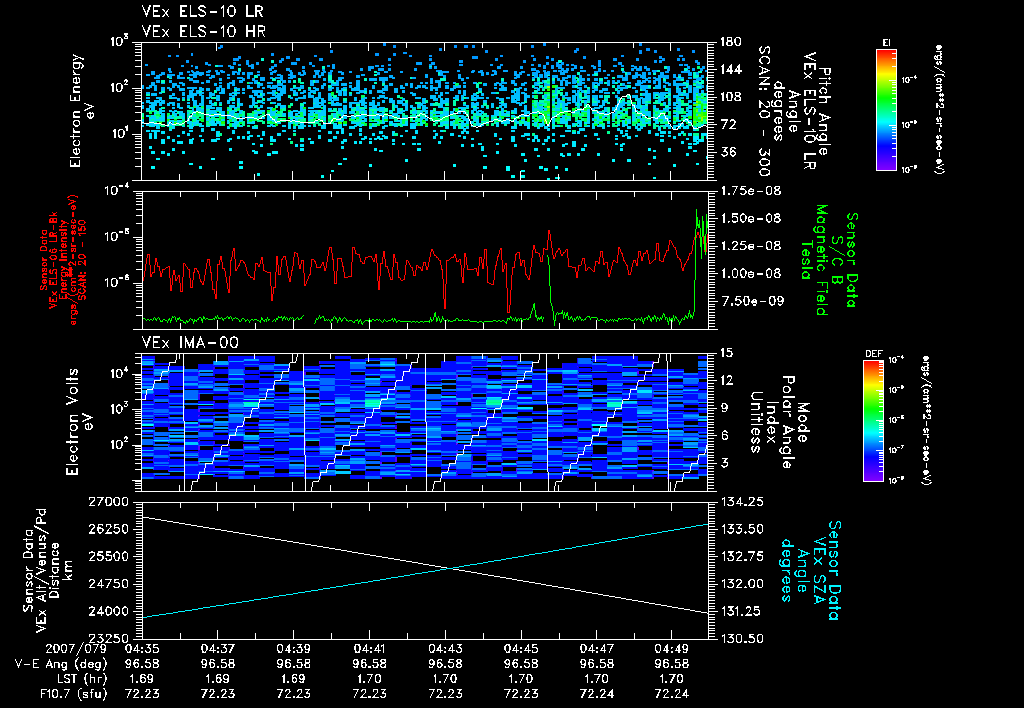Click the 134.25 SZA tick label
Viewport: 1024px width, 708px height.
click(x=742, y=502)
